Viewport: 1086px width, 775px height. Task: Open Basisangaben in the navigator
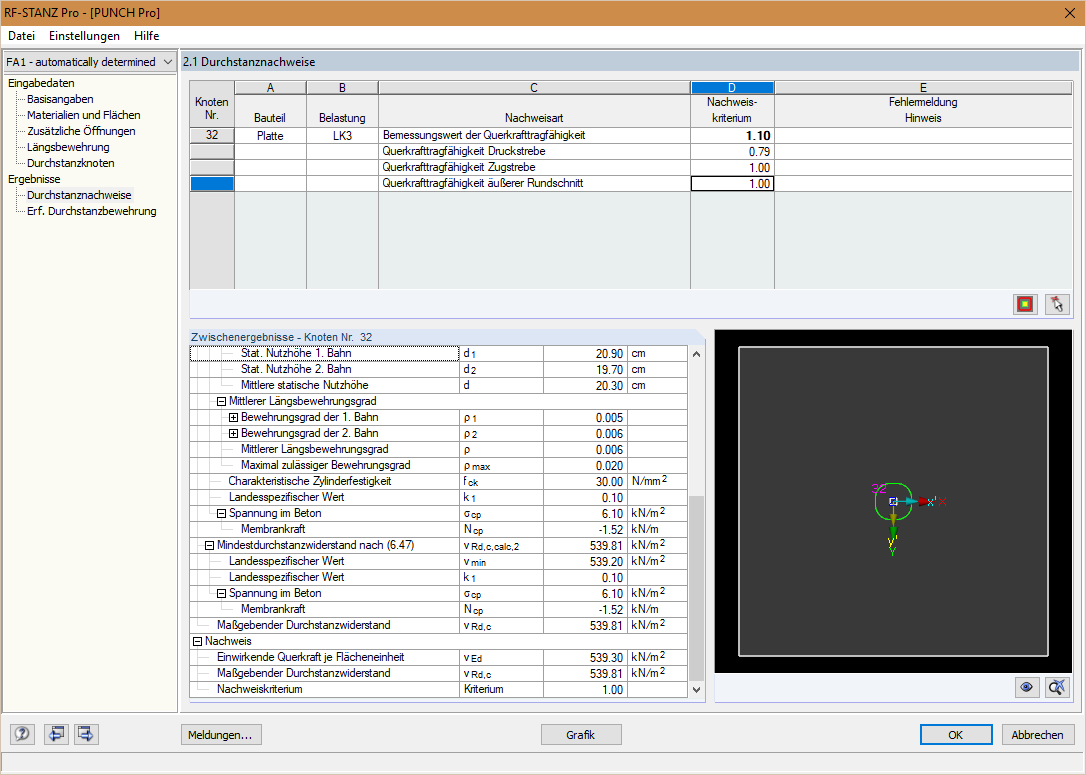click(60, 99)
